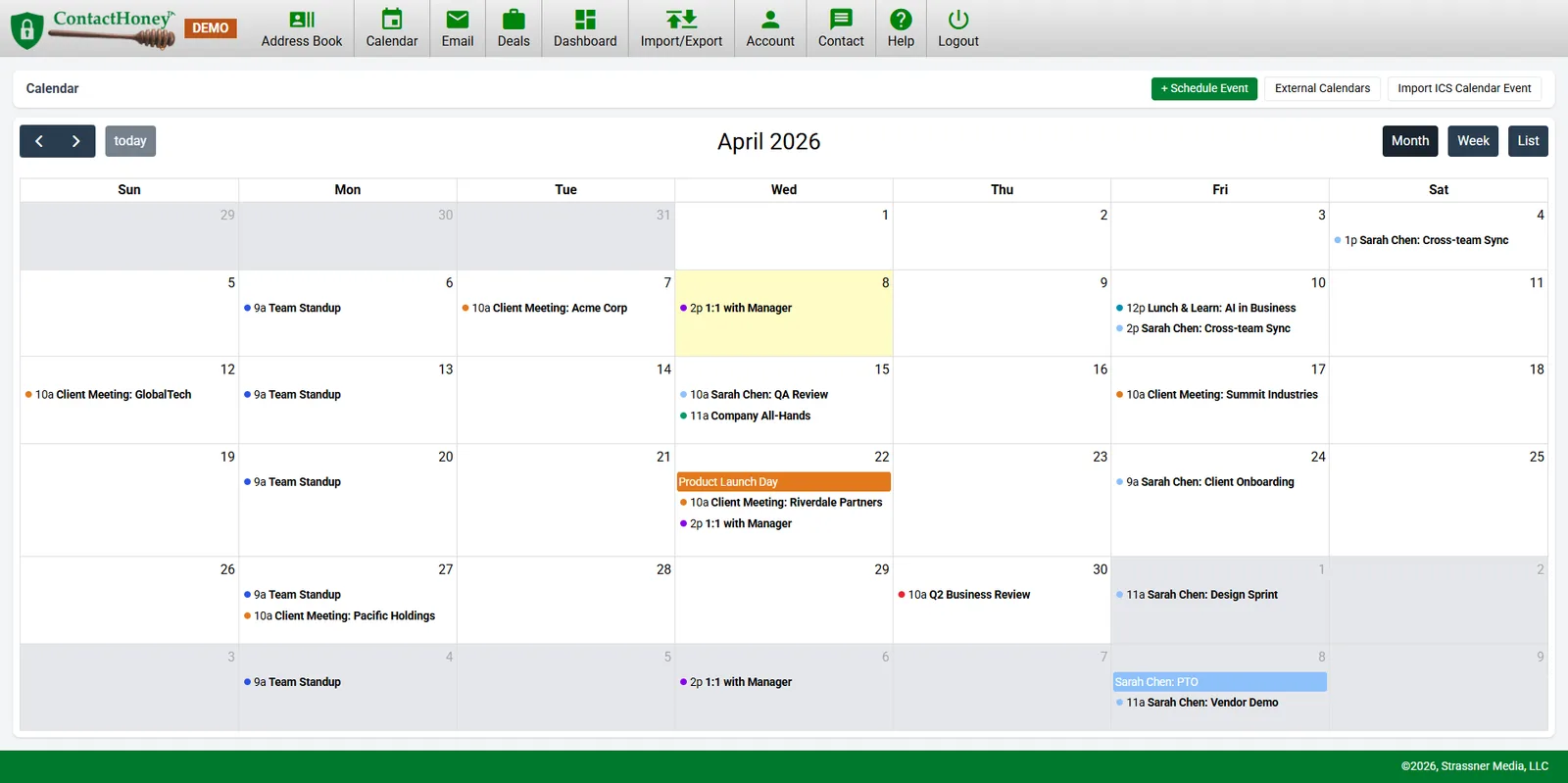Viewport: 1568px width, 783px height.
Task: Open the Help question mark icon
Action: pos(901,20)
